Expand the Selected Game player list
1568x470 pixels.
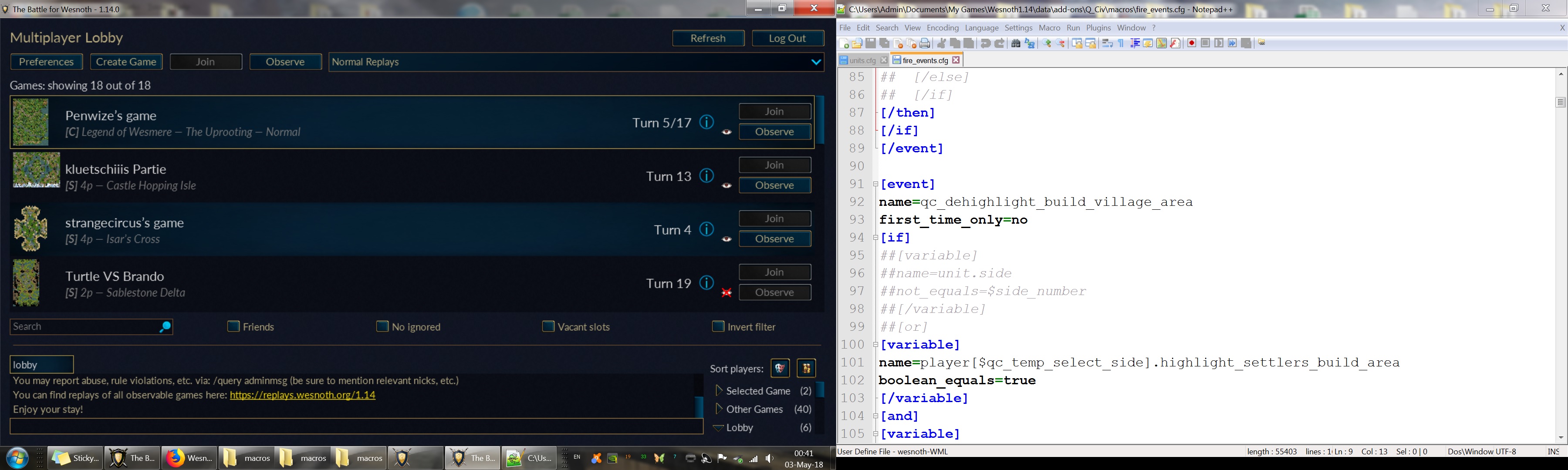pos(719,391)
